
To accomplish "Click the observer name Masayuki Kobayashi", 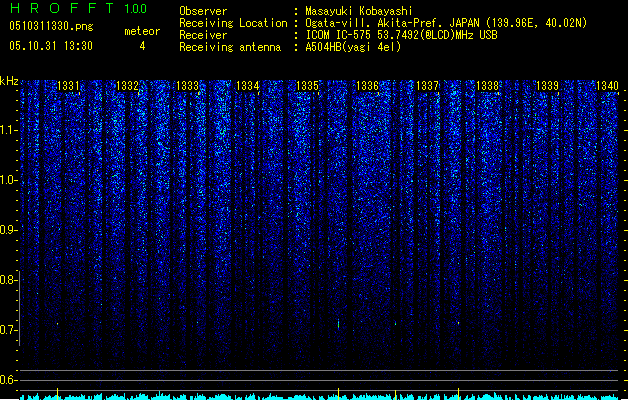I will point(359,11).
